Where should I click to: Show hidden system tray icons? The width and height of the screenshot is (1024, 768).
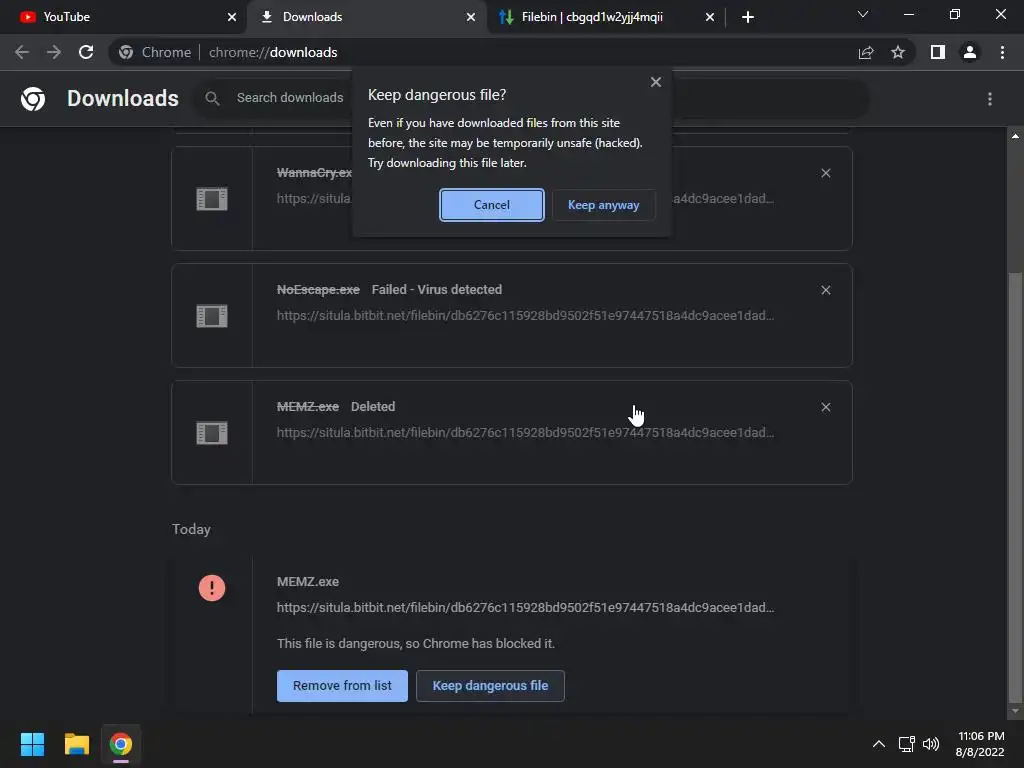[x=879, y=744]
